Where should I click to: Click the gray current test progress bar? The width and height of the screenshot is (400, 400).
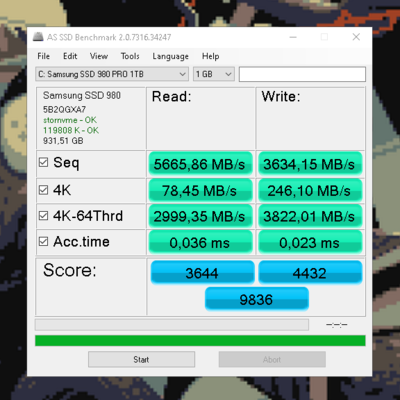(x=172, y=325)
